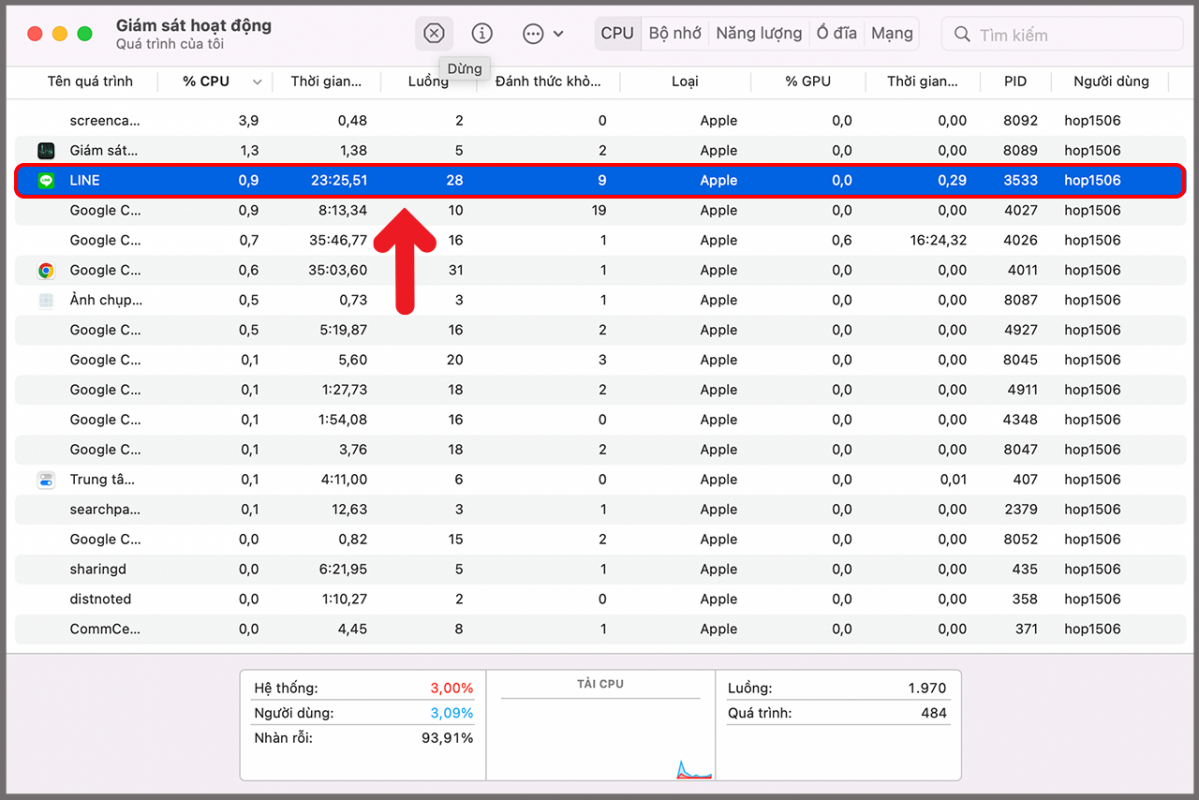Image resolution: width=1199 pixels, height=800 pixels.
Task: Open the % CPU sort chevron
Action: coord(258,81)
